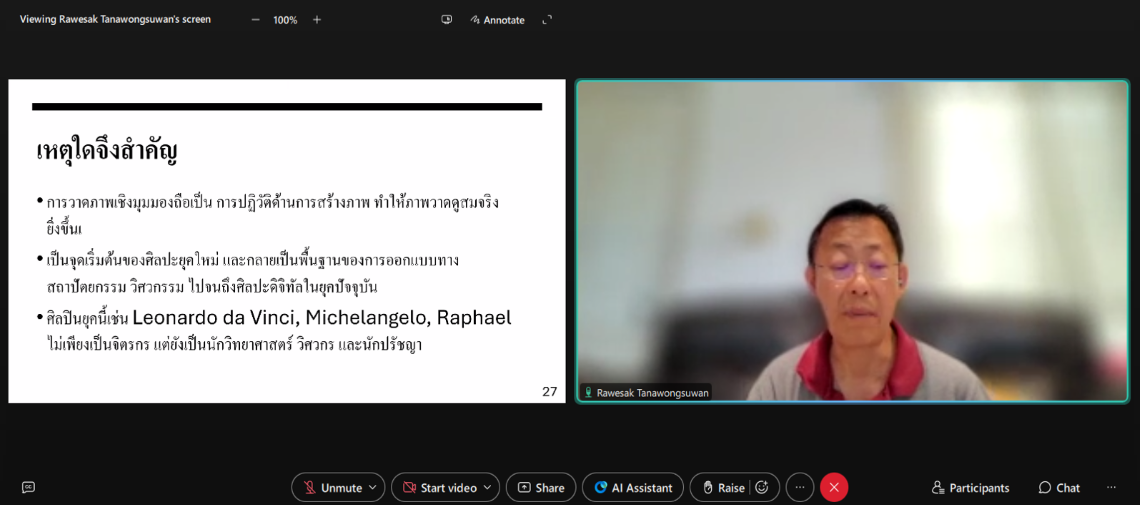1140x505 pixels.
Task: Enter full screen view of shared content
Action: coord(547,19)
